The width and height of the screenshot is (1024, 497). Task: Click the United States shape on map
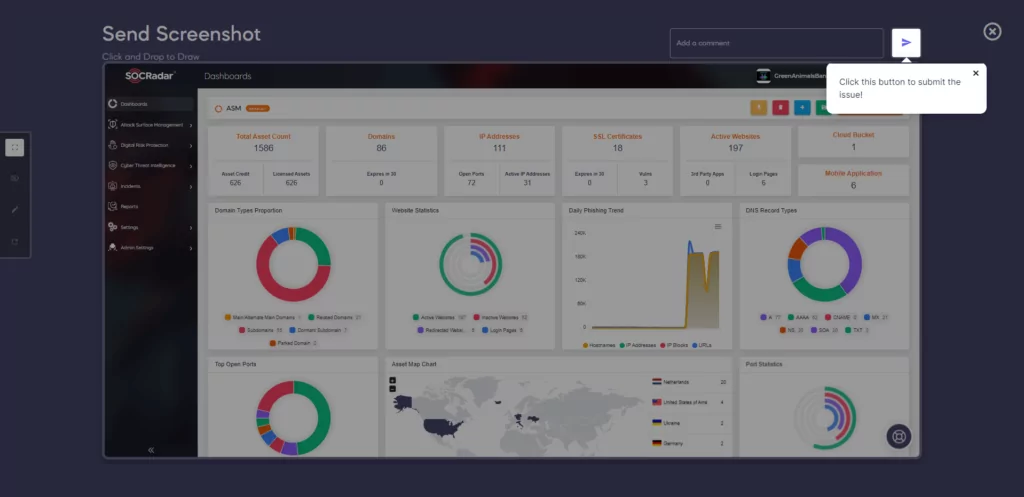coord(442,427)
